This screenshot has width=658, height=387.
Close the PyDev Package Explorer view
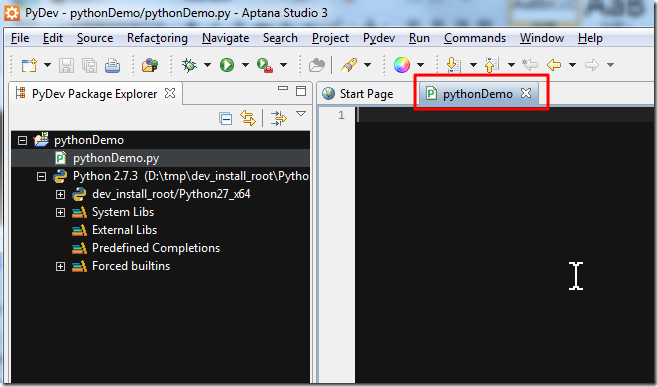click(170, 93)
